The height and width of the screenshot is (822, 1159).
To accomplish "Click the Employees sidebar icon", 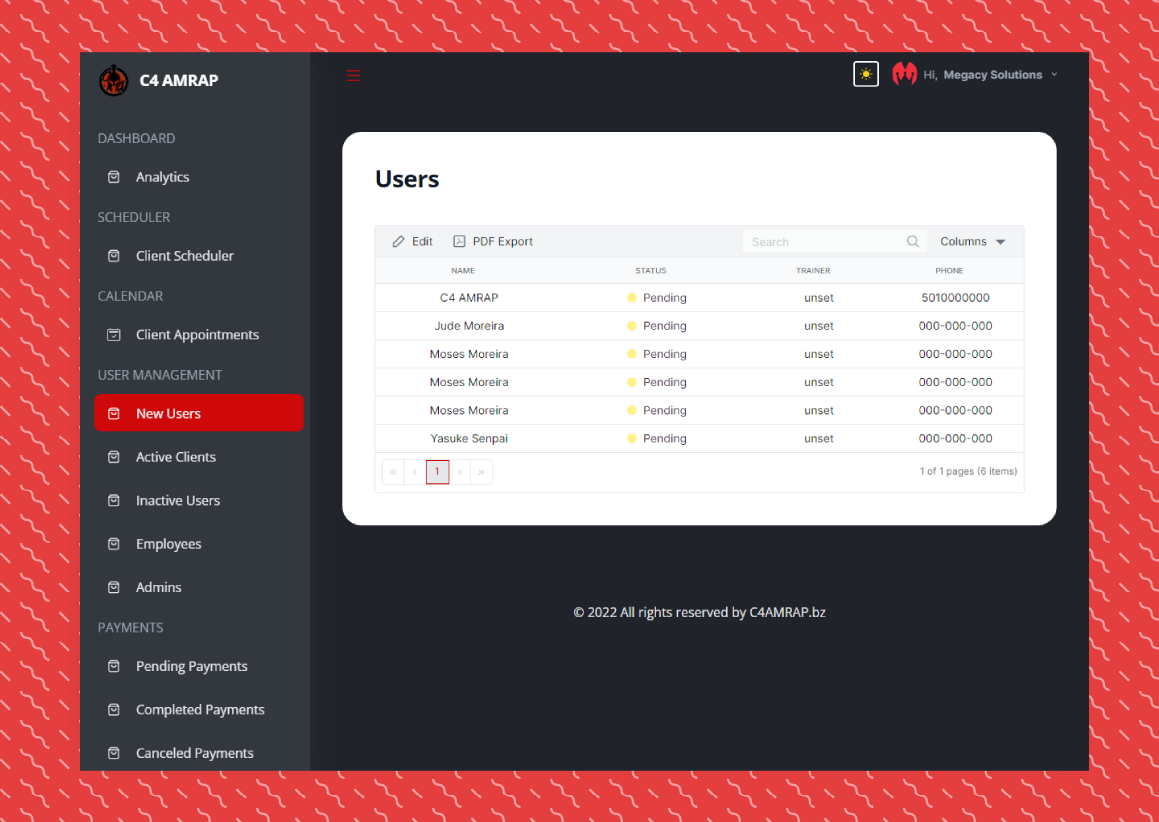I will click(114, 544).
